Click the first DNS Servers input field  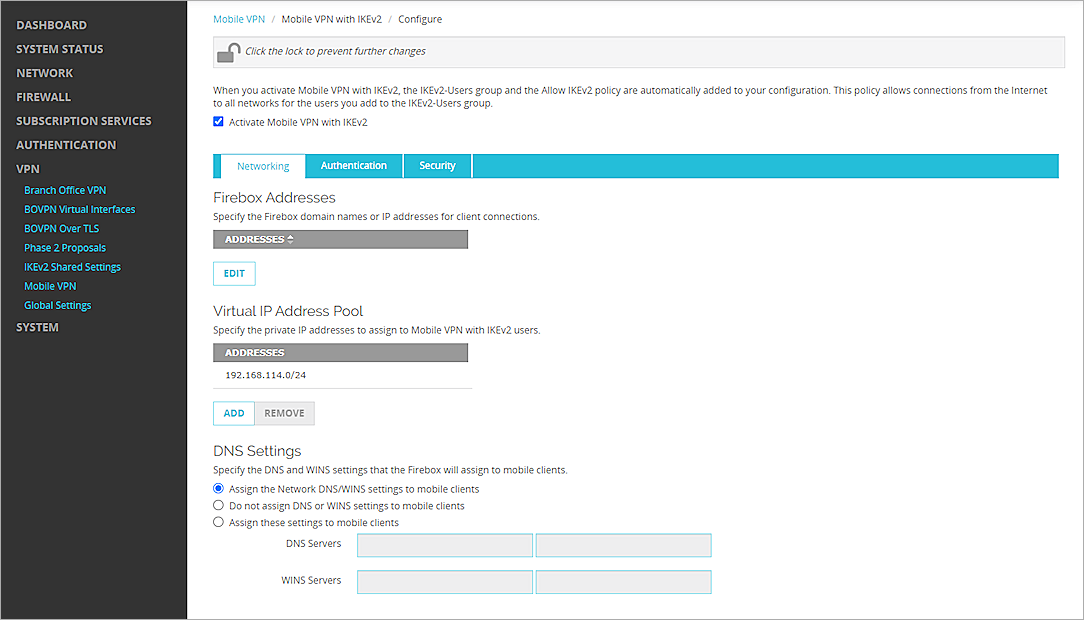pos(444,544)
